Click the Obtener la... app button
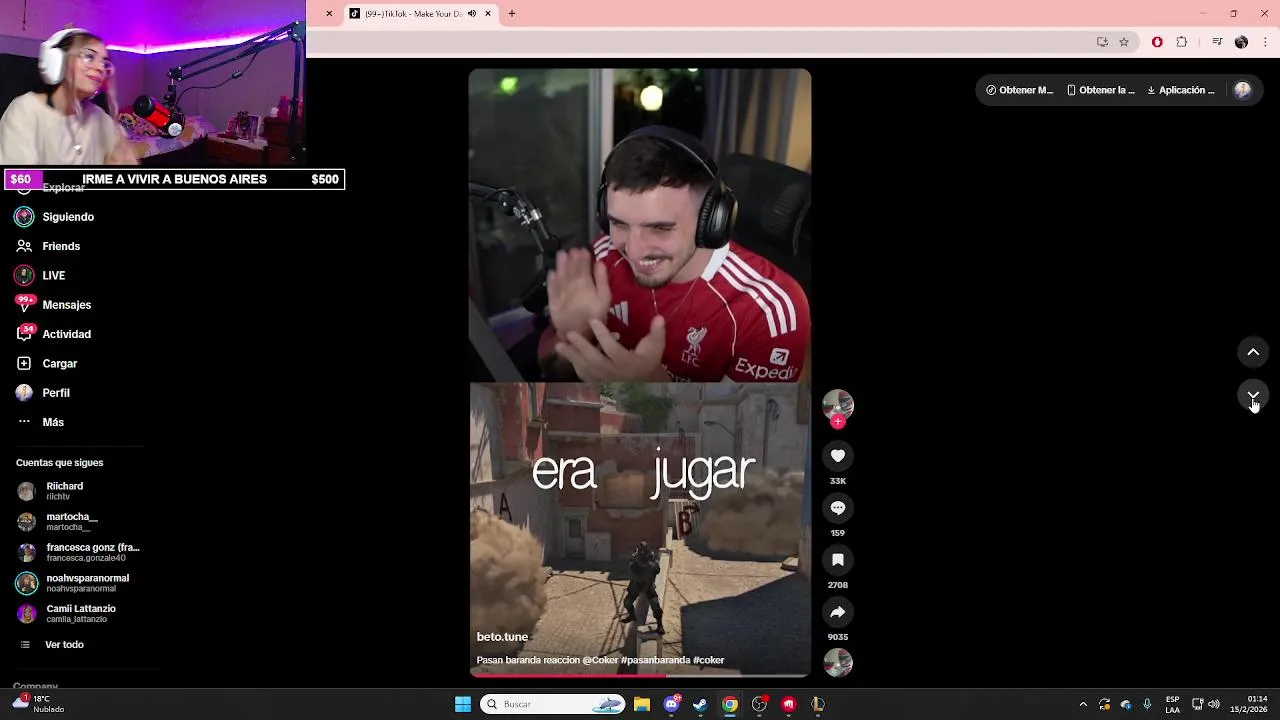Image resolution: width=1280 pixels, height=720 pixels. [1100, 90]
